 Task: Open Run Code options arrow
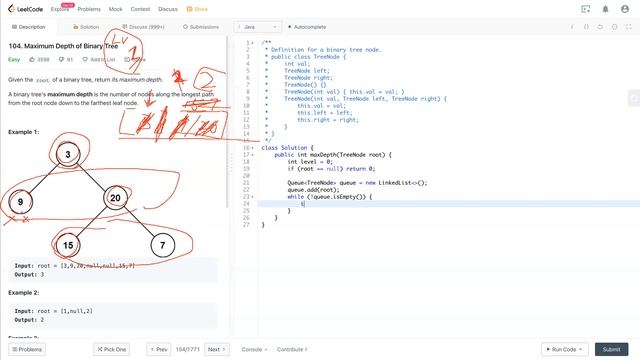581,349
